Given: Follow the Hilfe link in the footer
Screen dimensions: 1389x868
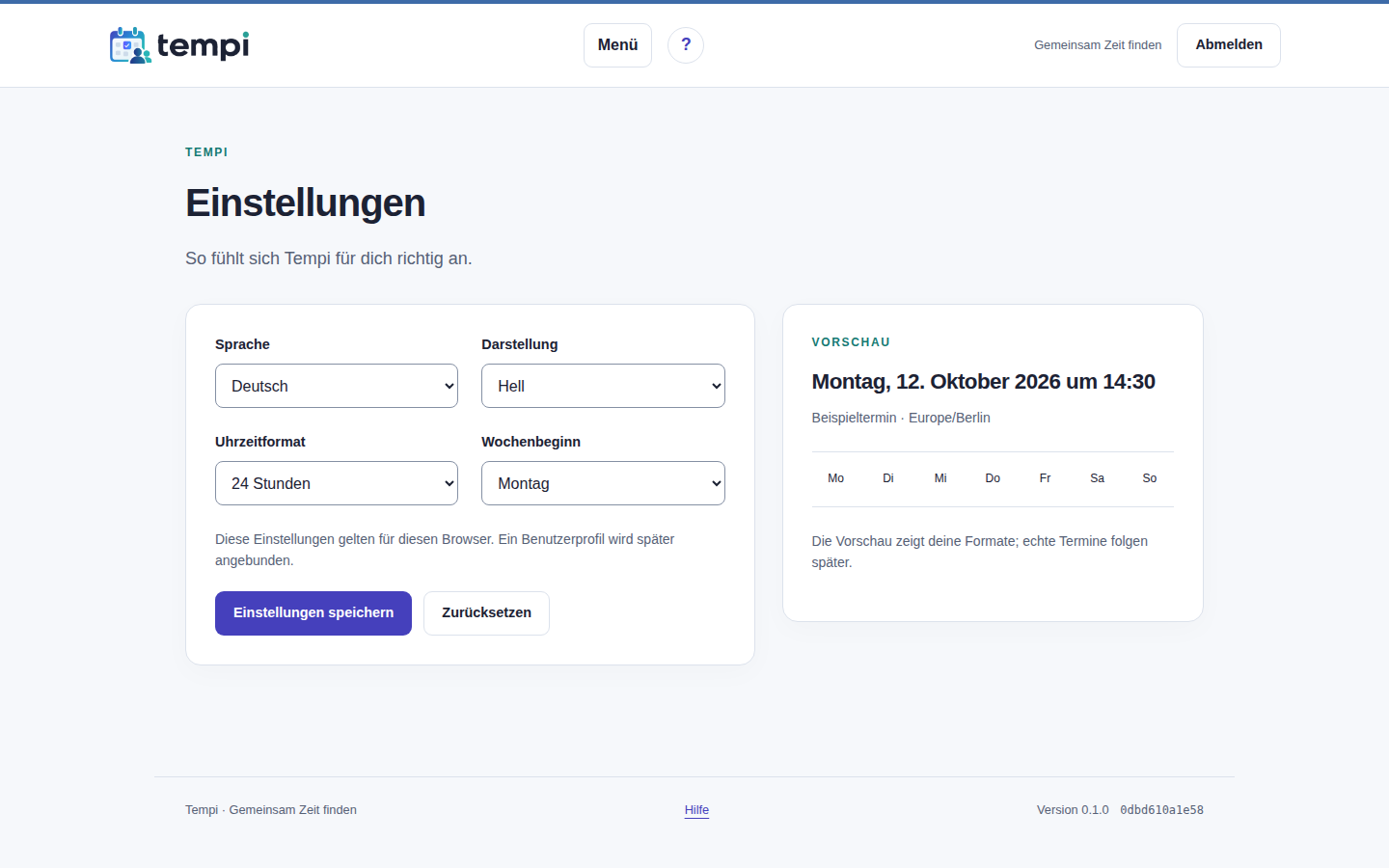Looking at the screenshot, I should tap(696, 810).
